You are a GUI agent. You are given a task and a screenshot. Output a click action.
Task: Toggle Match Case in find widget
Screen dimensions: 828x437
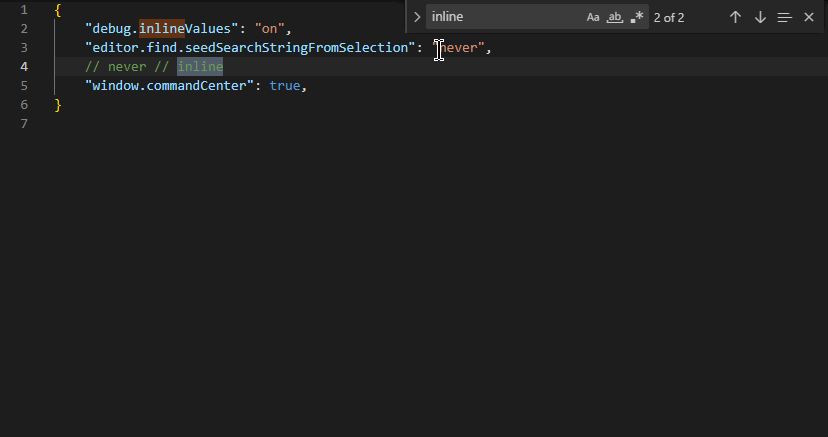click(x=593, y=17)
